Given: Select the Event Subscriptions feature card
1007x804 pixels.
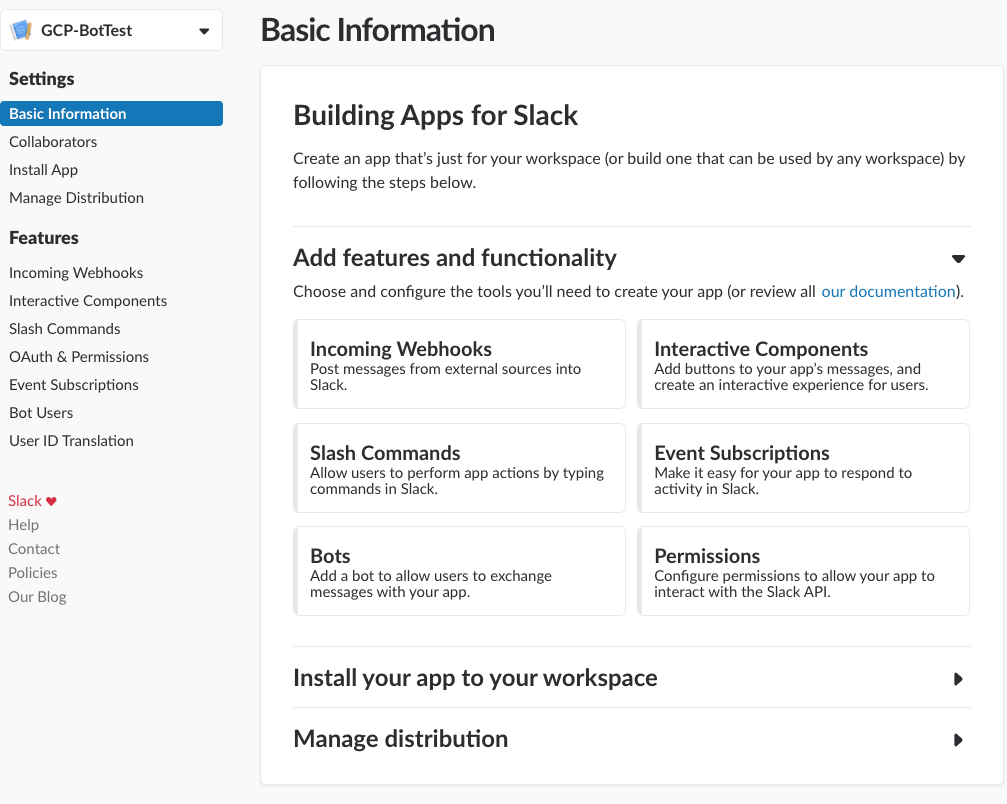Looking at the screenshot, I should pos(803,468).
